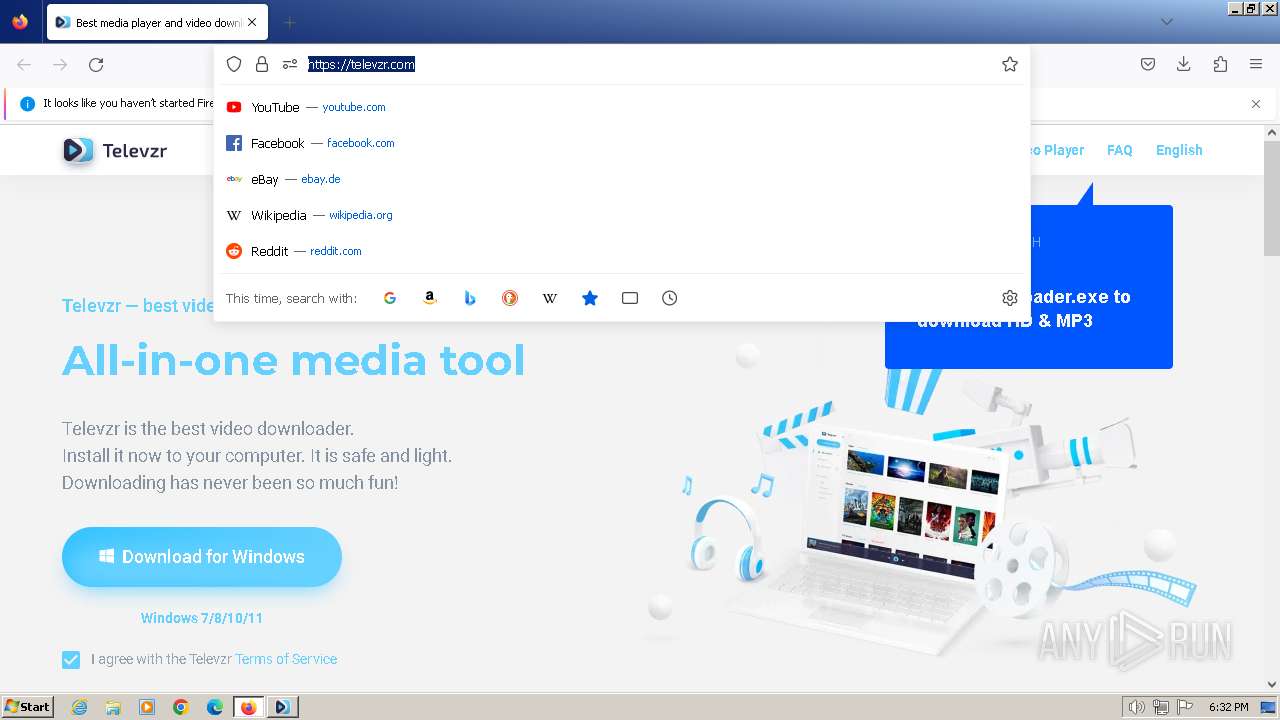
Task: Launch Edge from taskbar
Action: pos(215,707)
